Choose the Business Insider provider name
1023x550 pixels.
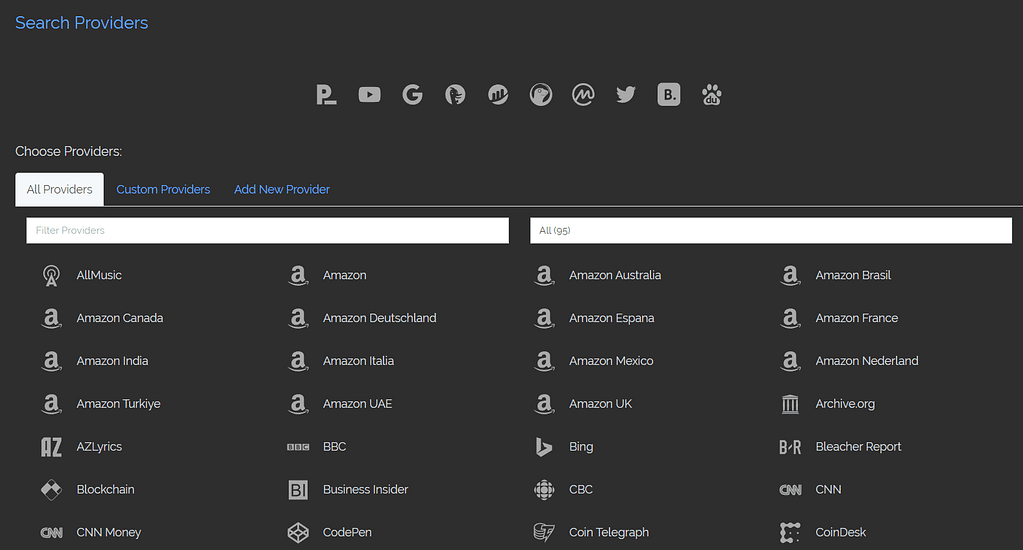[365, 489]
